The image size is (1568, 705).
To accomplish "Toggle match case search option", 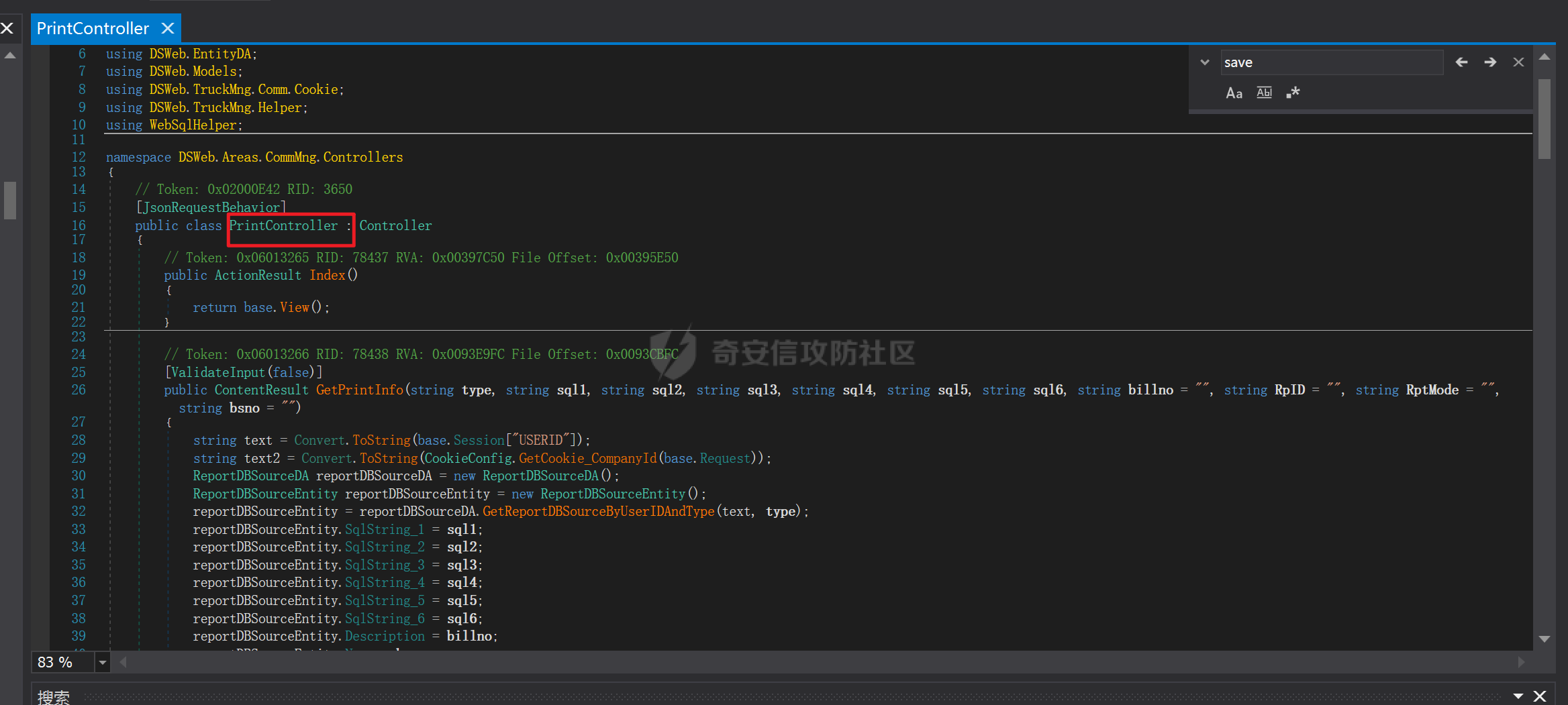I will pos(1234,93).
